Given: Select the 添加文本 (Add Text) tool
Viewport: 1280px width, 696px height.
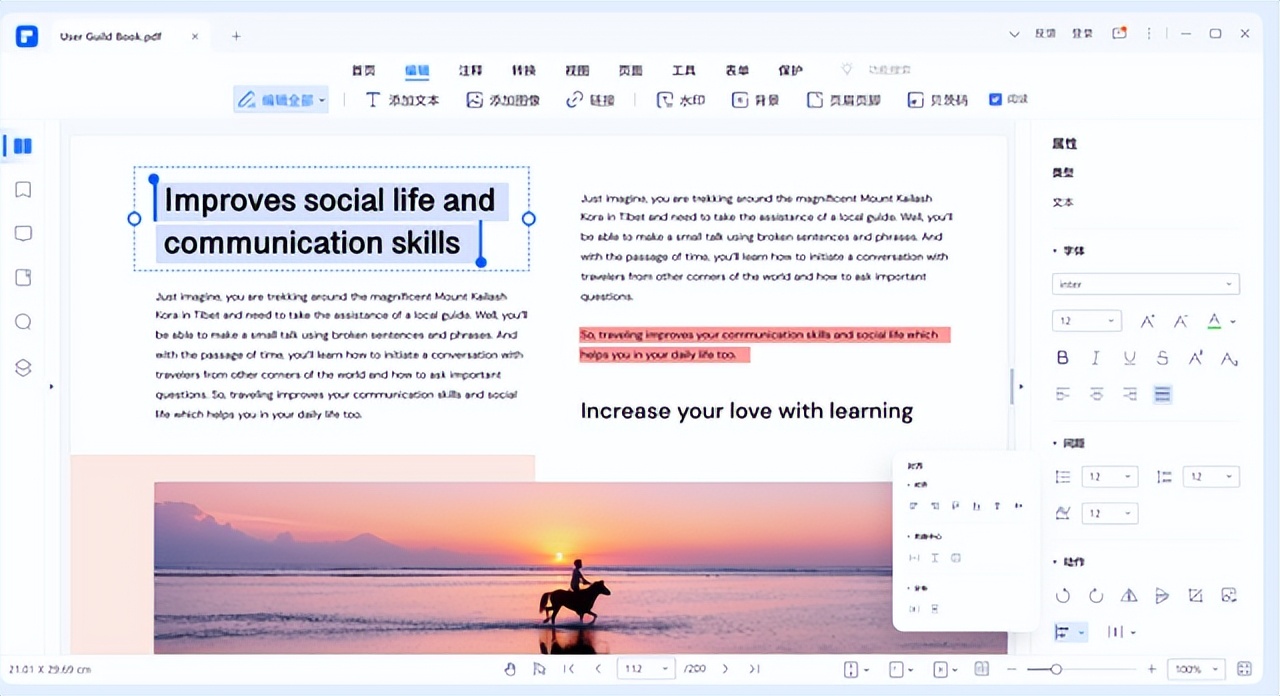Looking at the screenshot, I should [402, 100].
